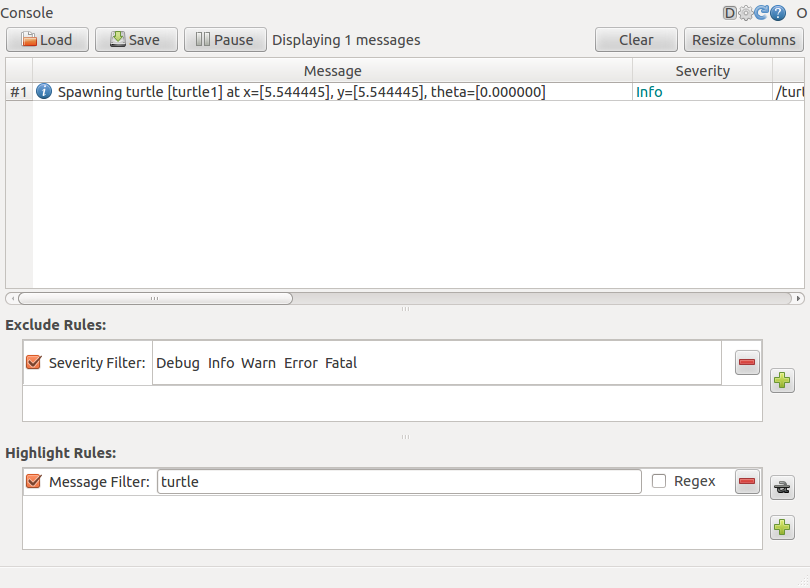Pause incoming console messages
810x588 pixels.
pos(225,40)
